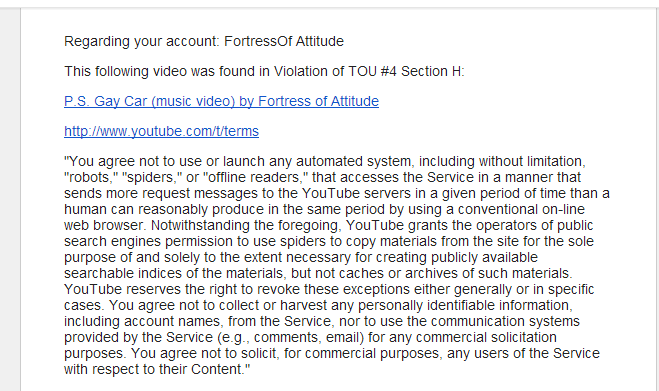The image size is (659, 391).
Task: Click the closing text 'with respect to their Content.'
Action: click(x=157, y=369)
